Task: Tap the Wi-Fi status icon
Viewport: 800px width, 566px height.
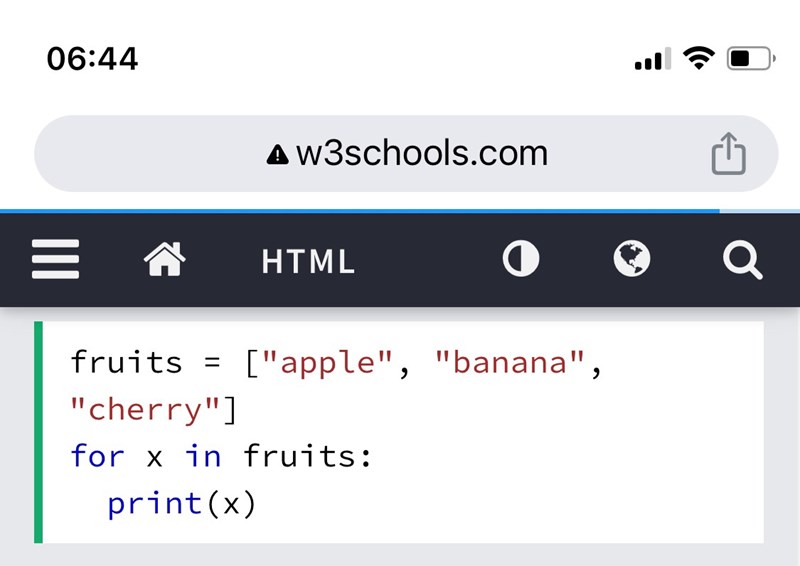Action: pyautogui.click(x=700, y=58)
